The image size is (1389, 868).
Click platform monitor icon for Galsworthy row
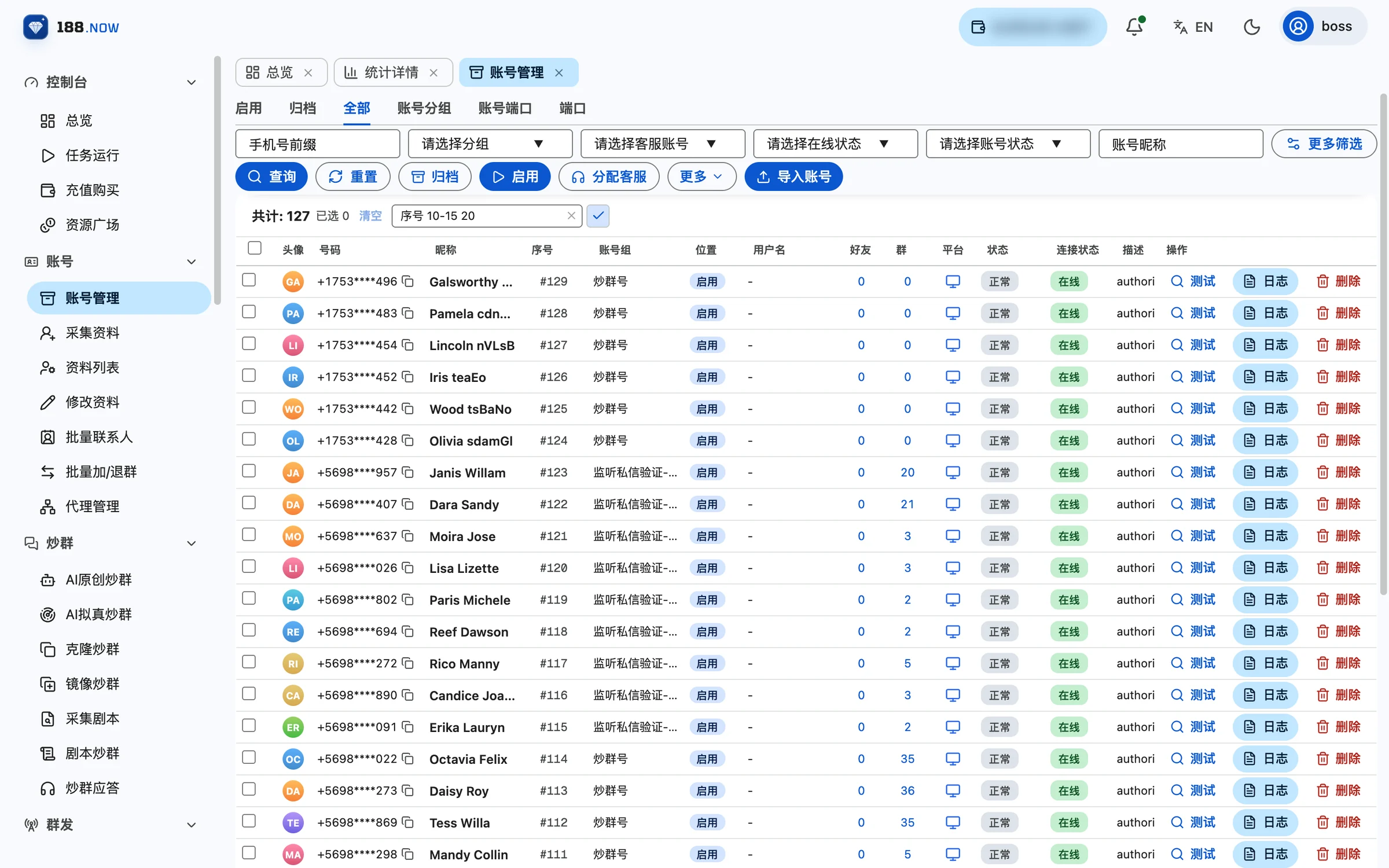tap(953, 281)
